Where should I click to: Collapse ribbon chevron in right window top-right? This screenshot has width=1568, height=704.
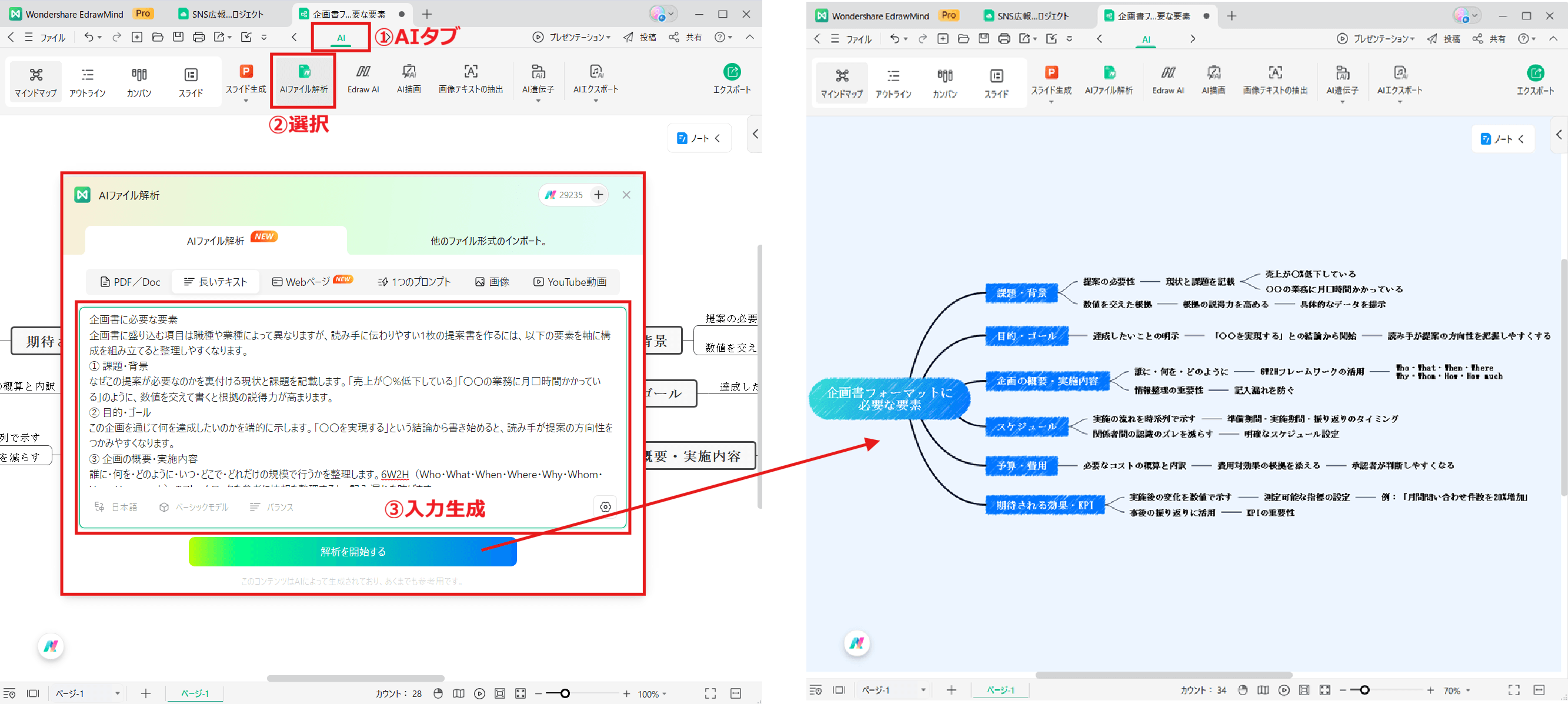tap(1553, 38)
